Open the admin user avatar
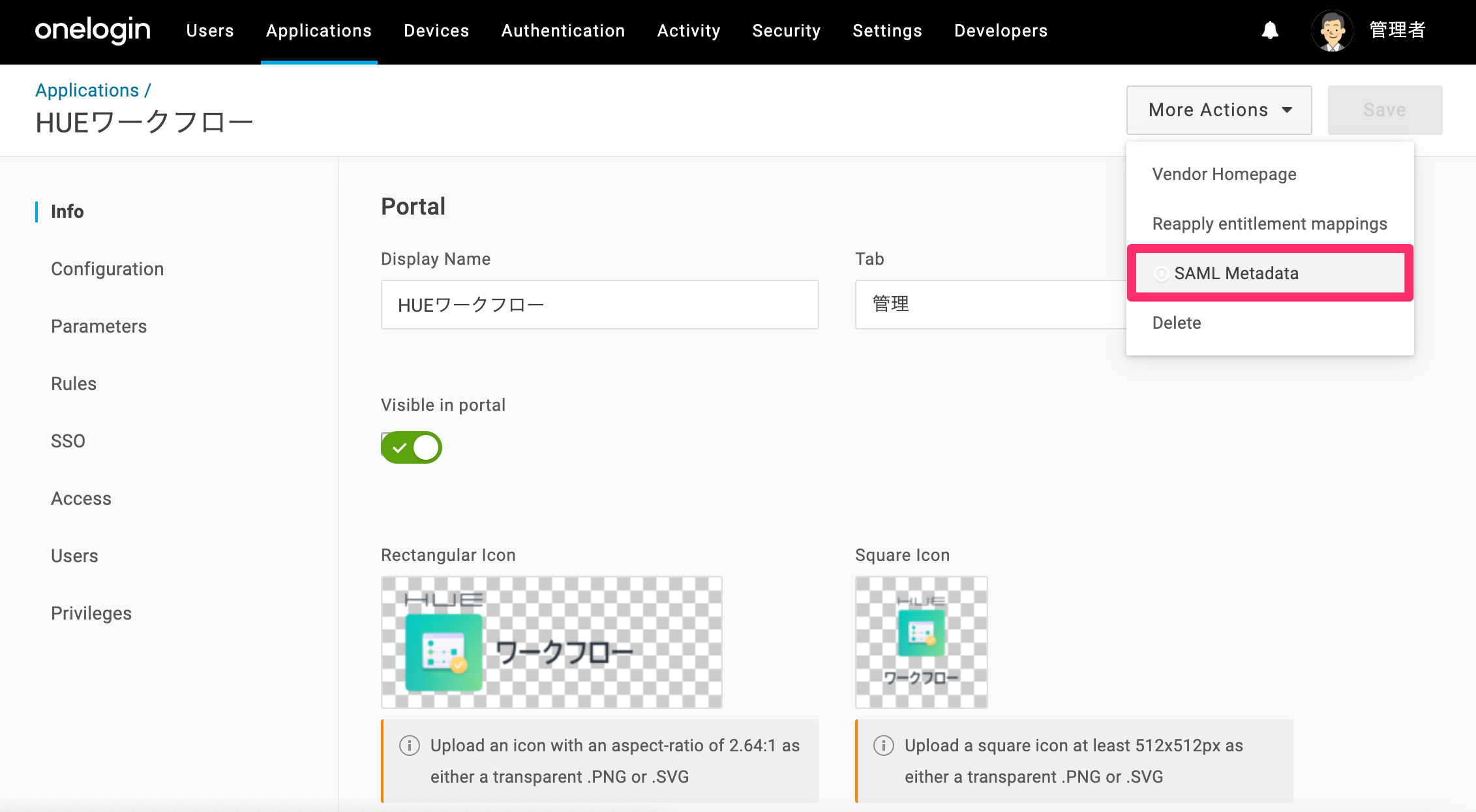The height and width of the screenshot is (812, 1476). pos(1332,31)
